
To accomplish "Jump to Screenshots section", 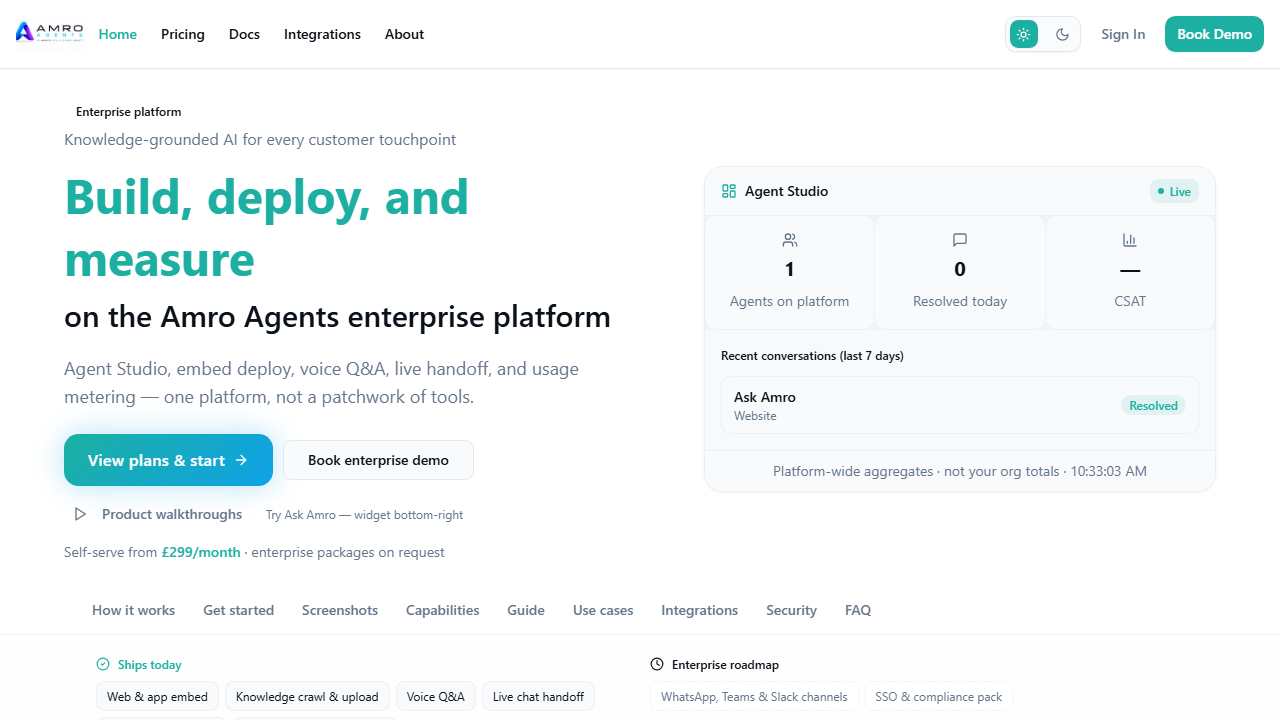I will click(x=340, y=610).
